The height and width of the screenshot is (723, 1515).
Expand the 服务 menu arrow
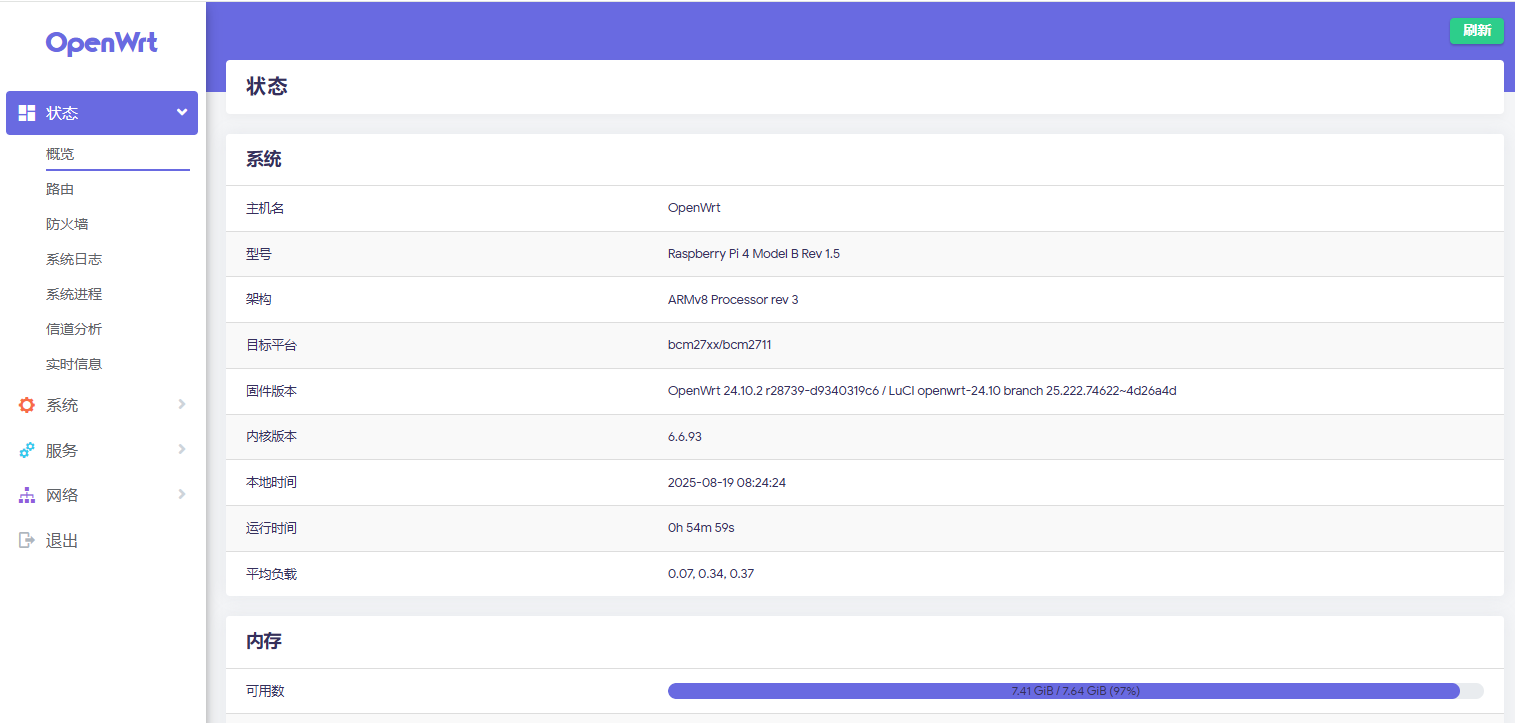coord(182,449)
